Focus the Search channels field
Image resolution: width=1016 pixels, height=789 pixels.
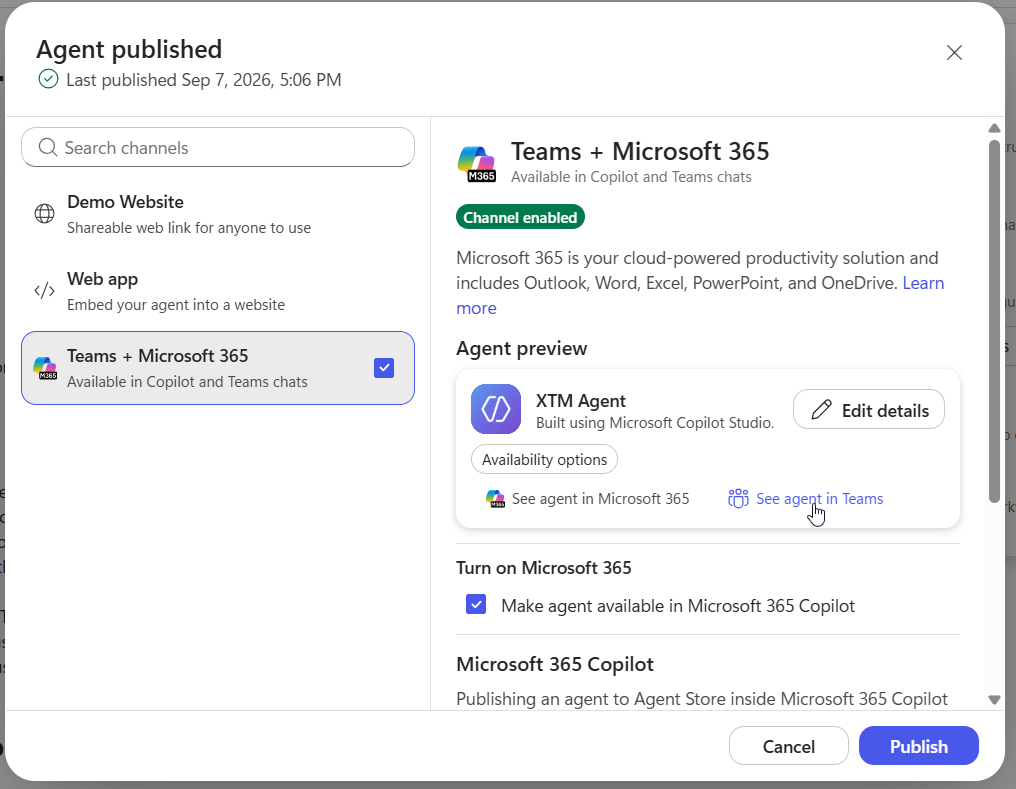218,147
